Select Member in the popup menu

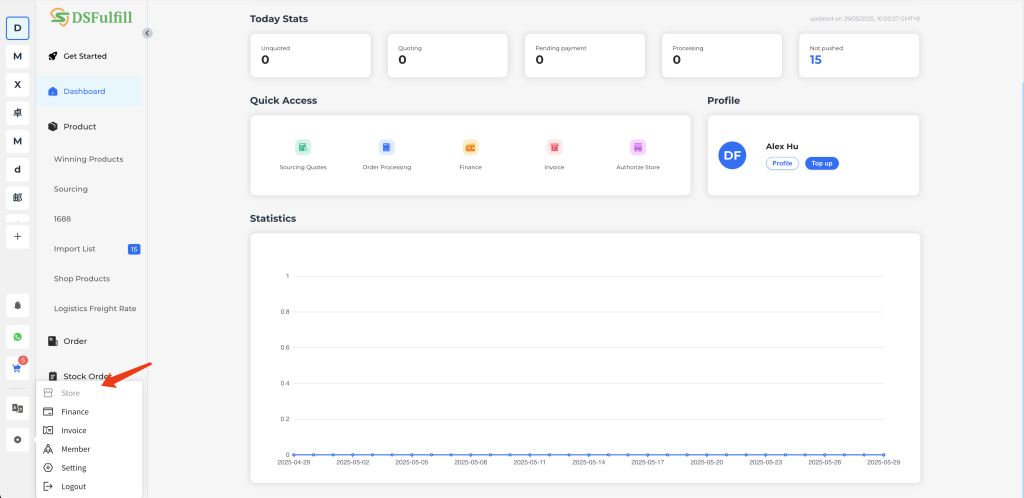(x=75, y=449)
